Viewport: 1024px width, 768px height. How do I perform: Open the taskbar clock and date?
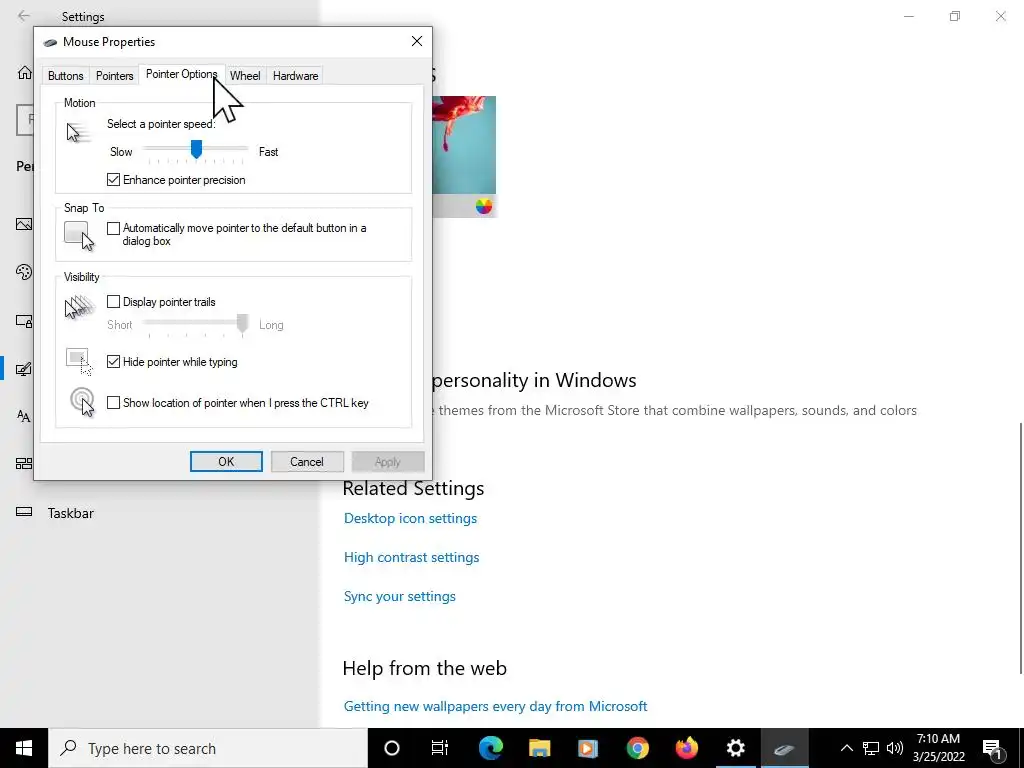point(938,748)
